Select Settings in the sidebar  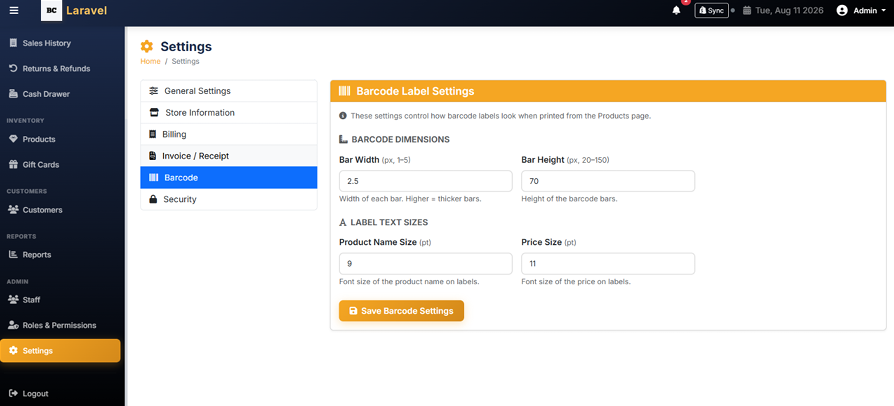pyautogui.click(x=60, y=351)
